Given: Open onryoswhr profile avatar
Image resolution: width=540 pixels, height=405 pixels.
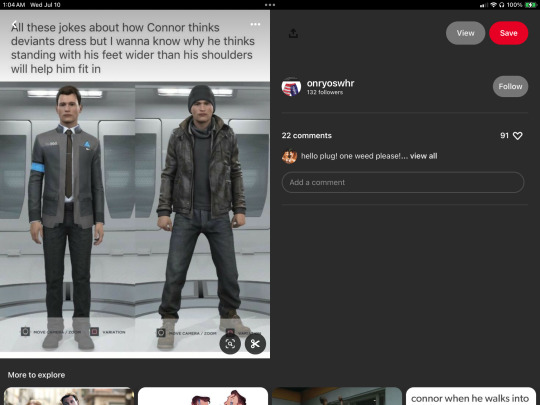Looking at the screenshot, I should click(x=291, y=87).
